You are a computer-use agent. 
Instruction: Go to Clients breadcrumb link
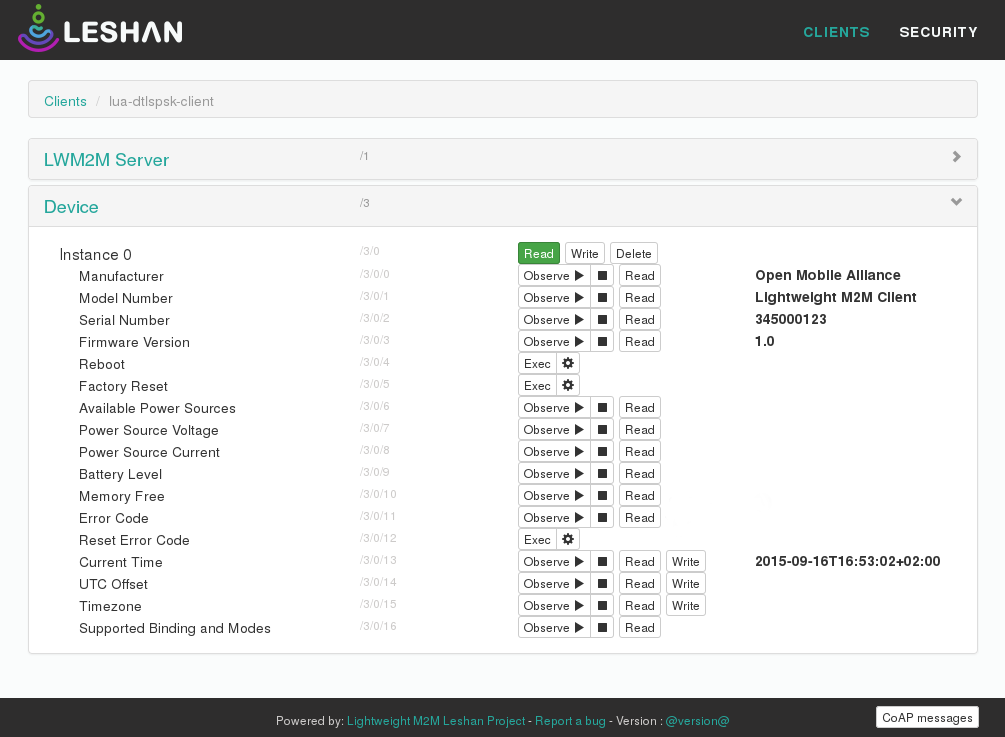tap(65, 101)
